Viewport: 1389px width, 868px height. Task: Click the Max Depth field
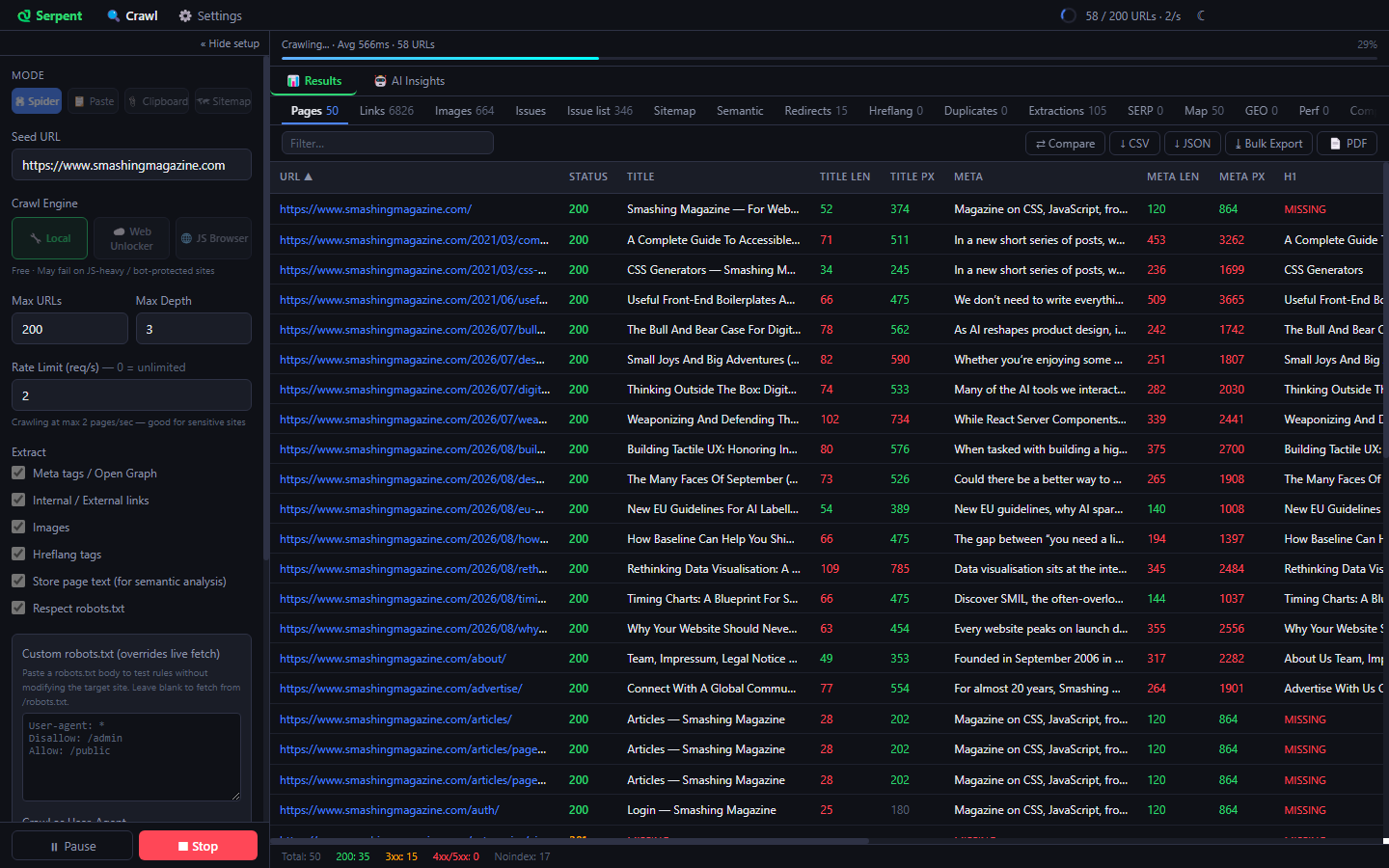tap(193, 329)
